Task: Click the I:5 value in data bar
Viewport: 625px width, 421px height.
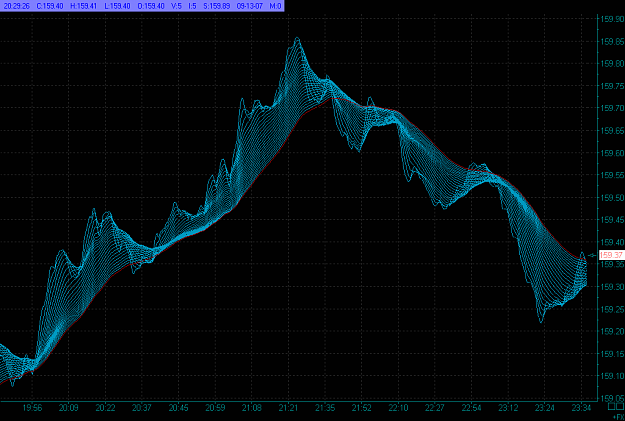Action: 192,6
